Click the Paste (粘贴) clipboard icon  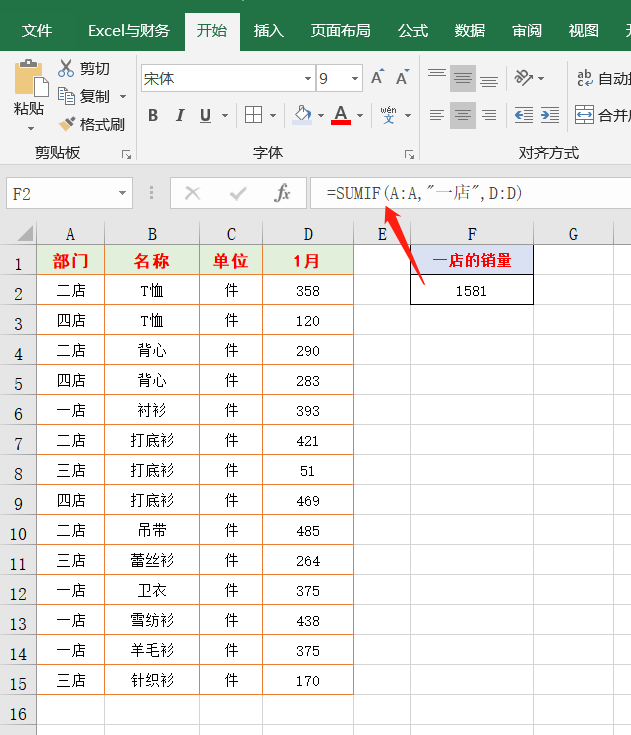tap(30, 78)
